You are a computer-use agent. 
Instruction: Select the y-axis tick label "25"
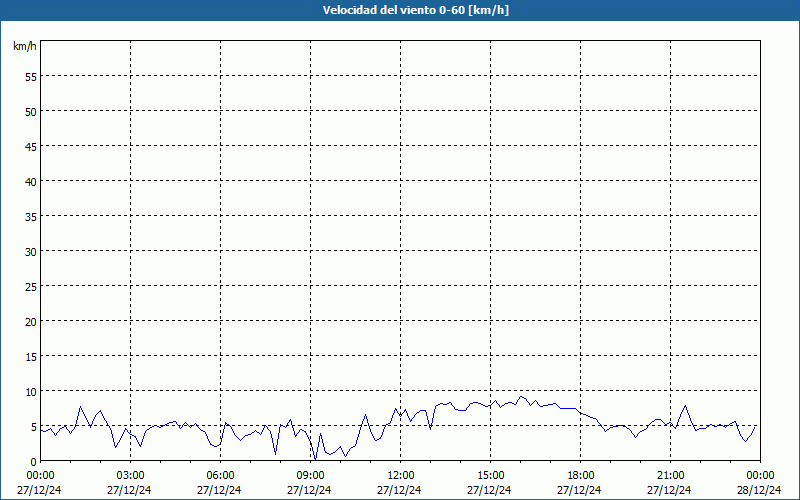(x=31, y=287)
